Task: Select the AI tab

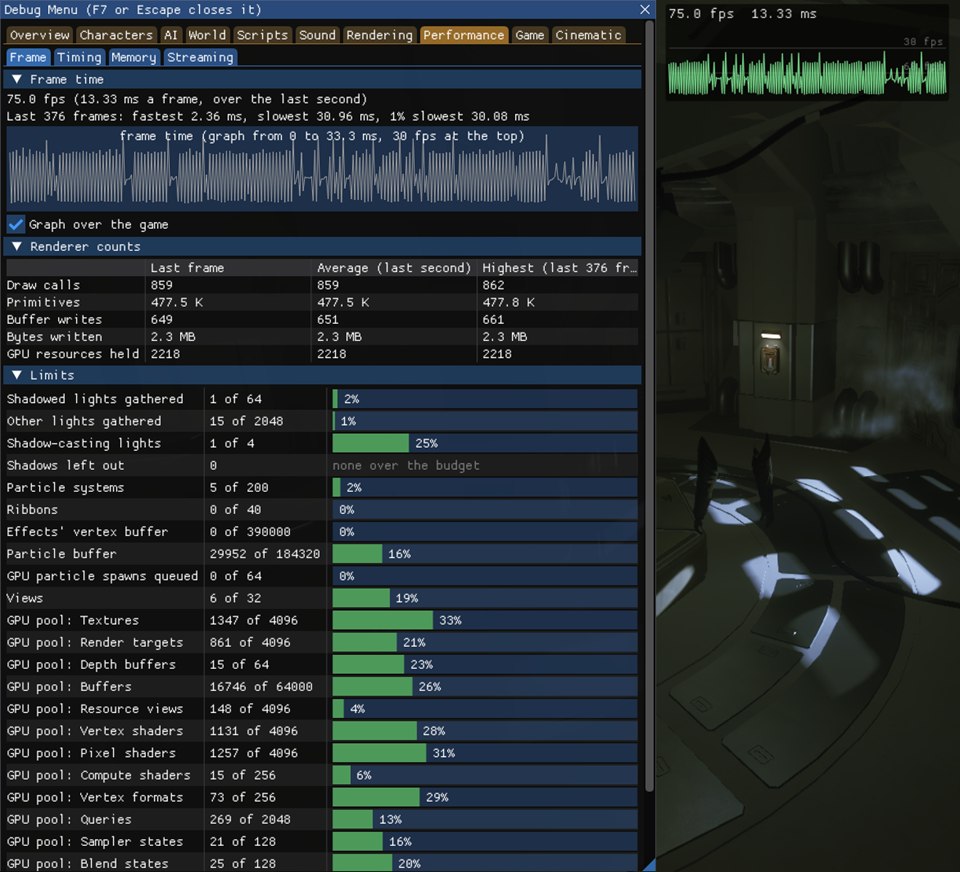Action: 170,35
